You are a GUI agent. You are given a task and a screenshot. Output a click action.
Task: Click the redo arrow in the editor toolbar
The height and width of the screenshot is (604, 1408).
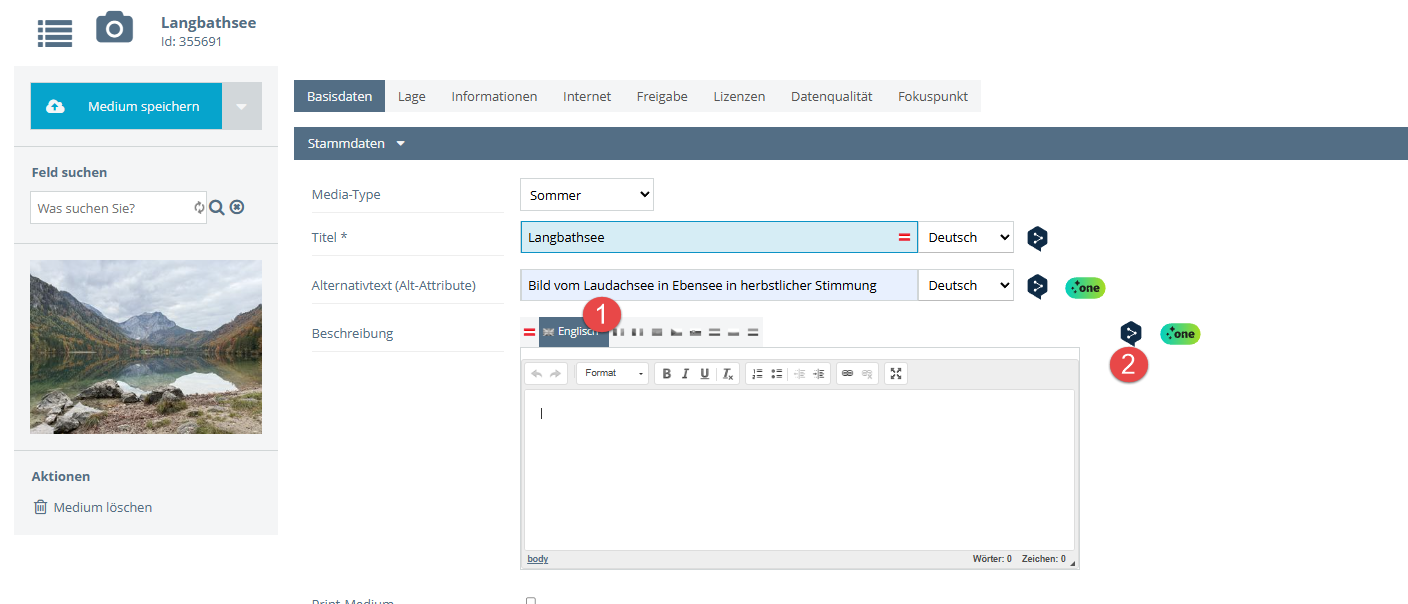coord(556,373)
